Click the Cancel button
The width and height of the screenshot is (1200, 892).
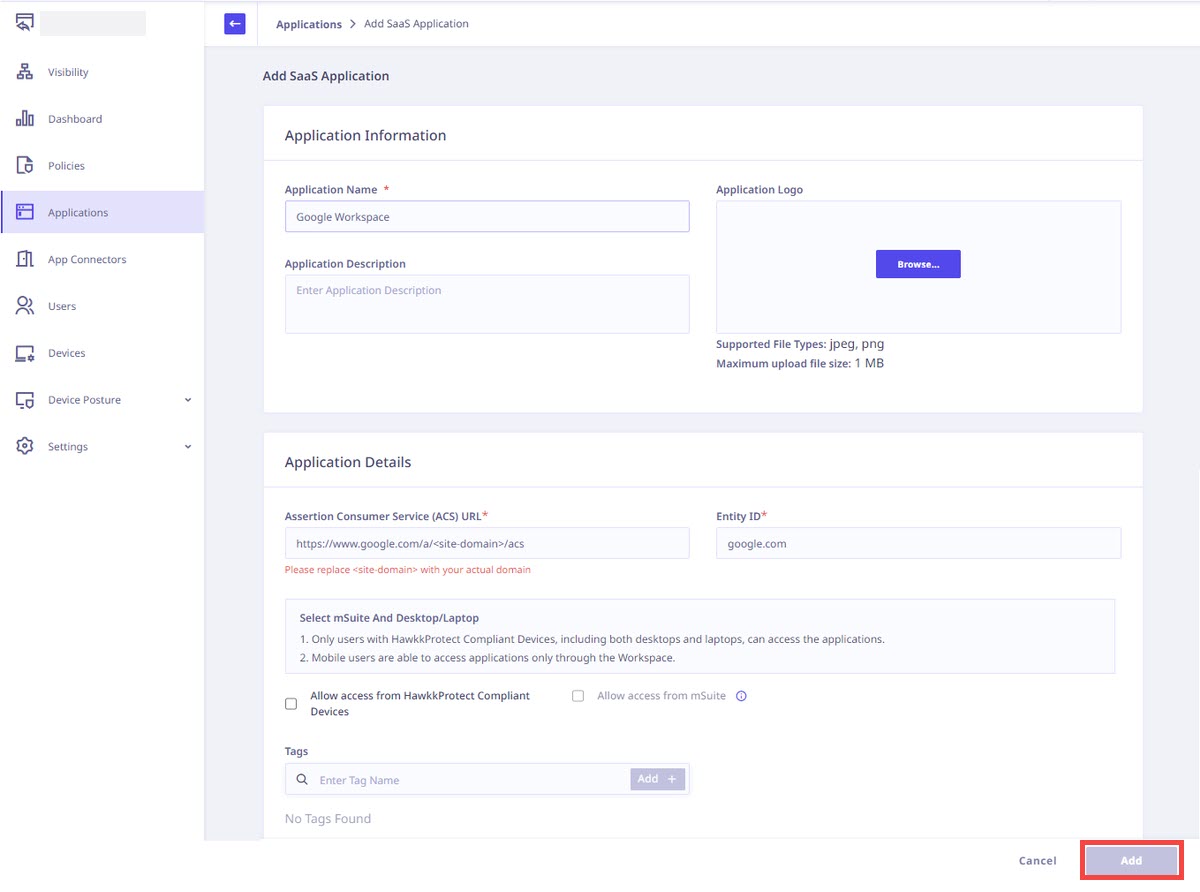[1037, 860]
